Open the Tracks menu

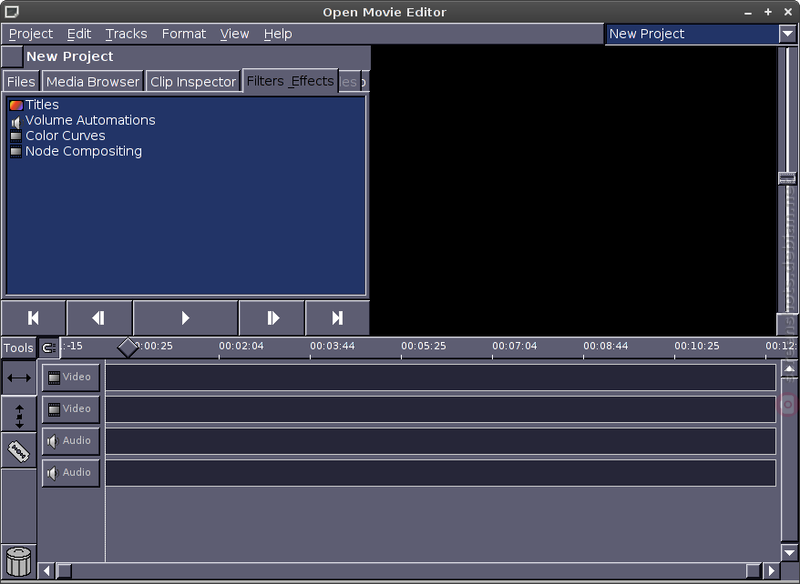coord(126,34)
